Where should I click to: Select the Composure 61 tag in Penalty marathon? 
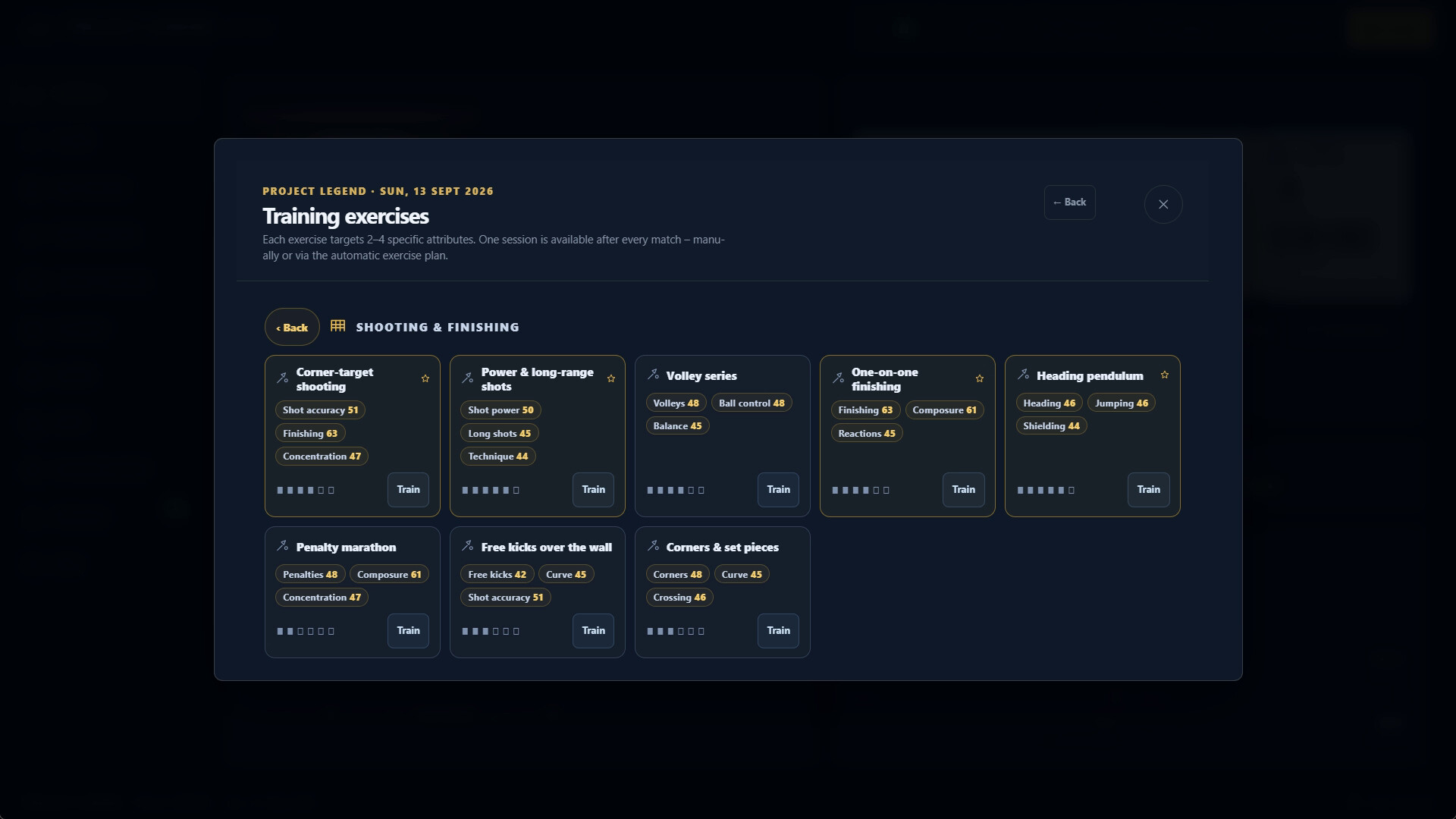pos(389,575)
